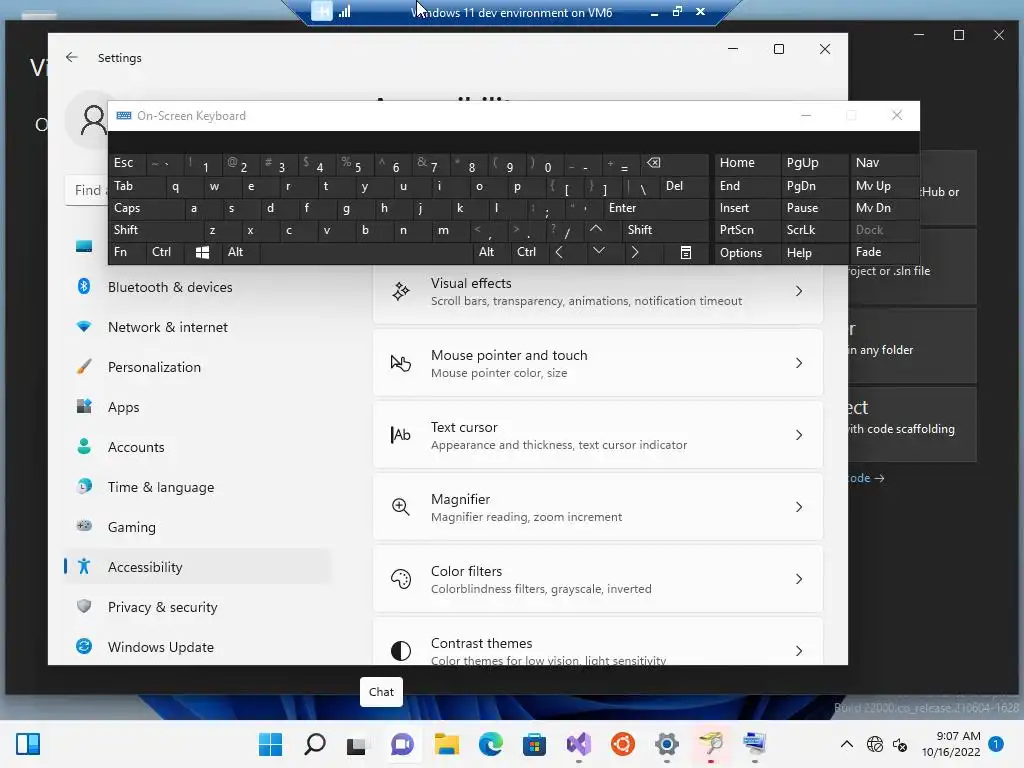1024x768 pixels.
Task: Tap the up arrow key on the On-Screen Keyboard
Action: tap(596, 230)
